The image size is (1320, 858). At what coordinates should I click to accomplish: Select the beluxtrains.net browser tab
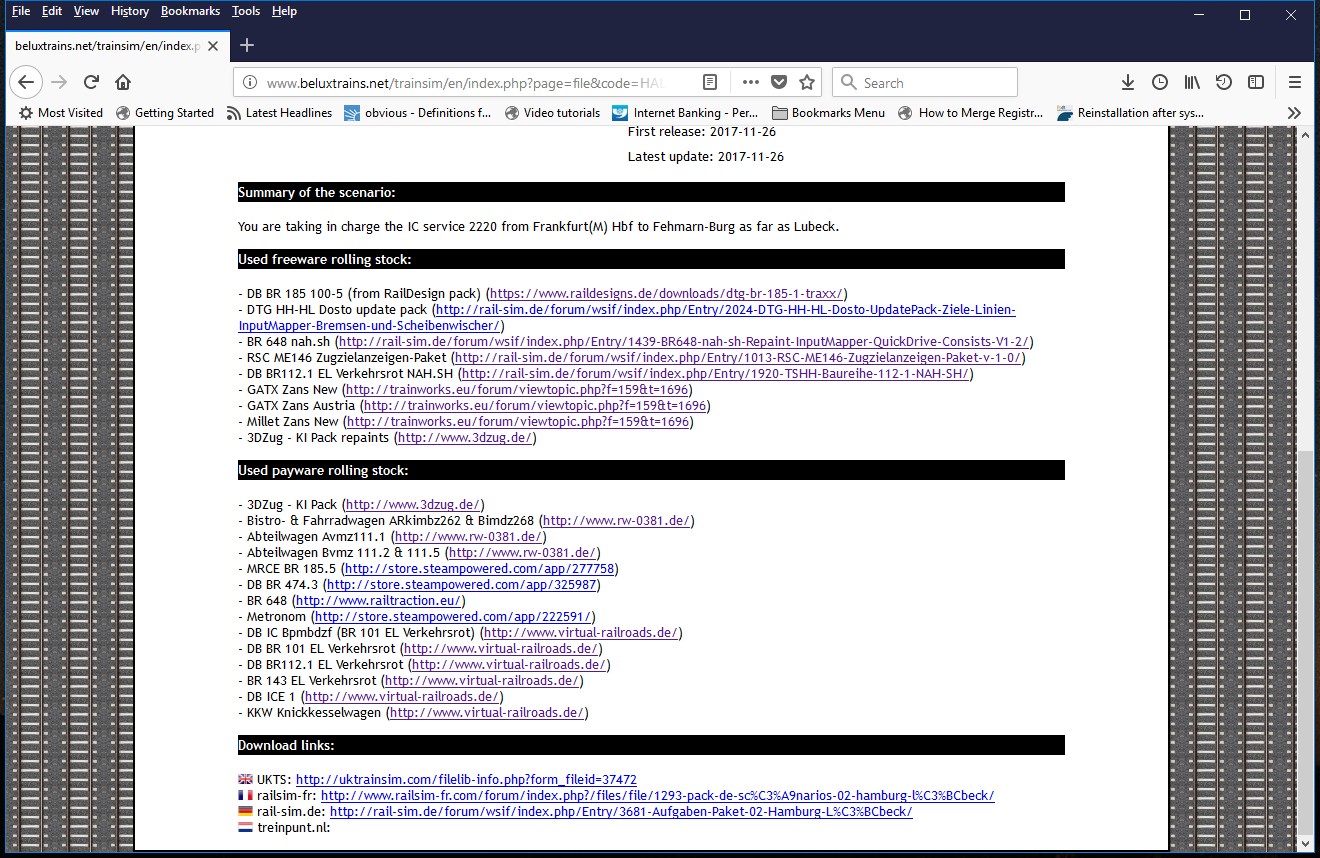[116, 46]
